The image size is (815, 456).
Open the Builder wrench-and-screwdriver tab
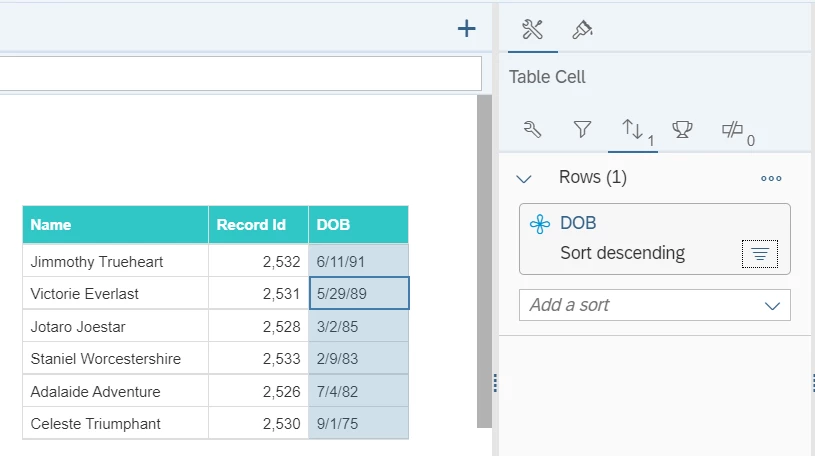(x=532, y=29)
